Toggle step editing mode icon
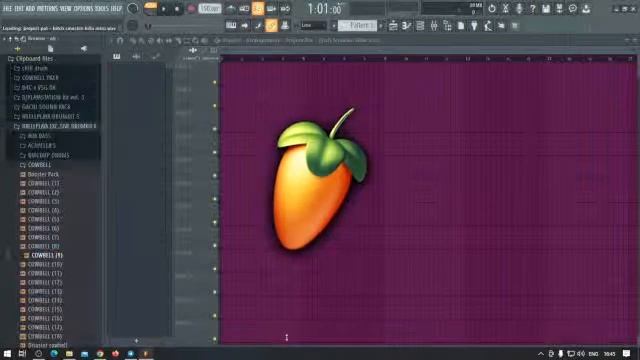640x360 pixels. tap(258, 26)
